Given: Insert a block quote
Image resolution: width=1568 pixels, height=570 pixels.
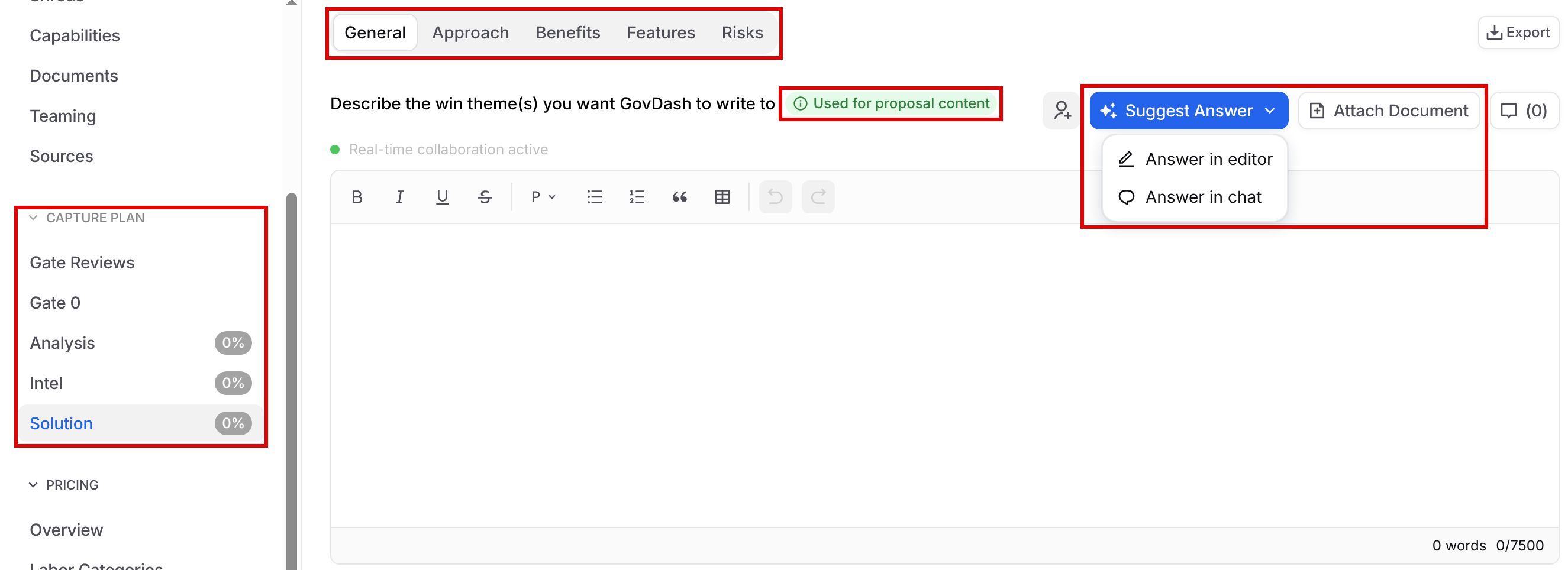Looking at the screenshot, I should point(679,197).
